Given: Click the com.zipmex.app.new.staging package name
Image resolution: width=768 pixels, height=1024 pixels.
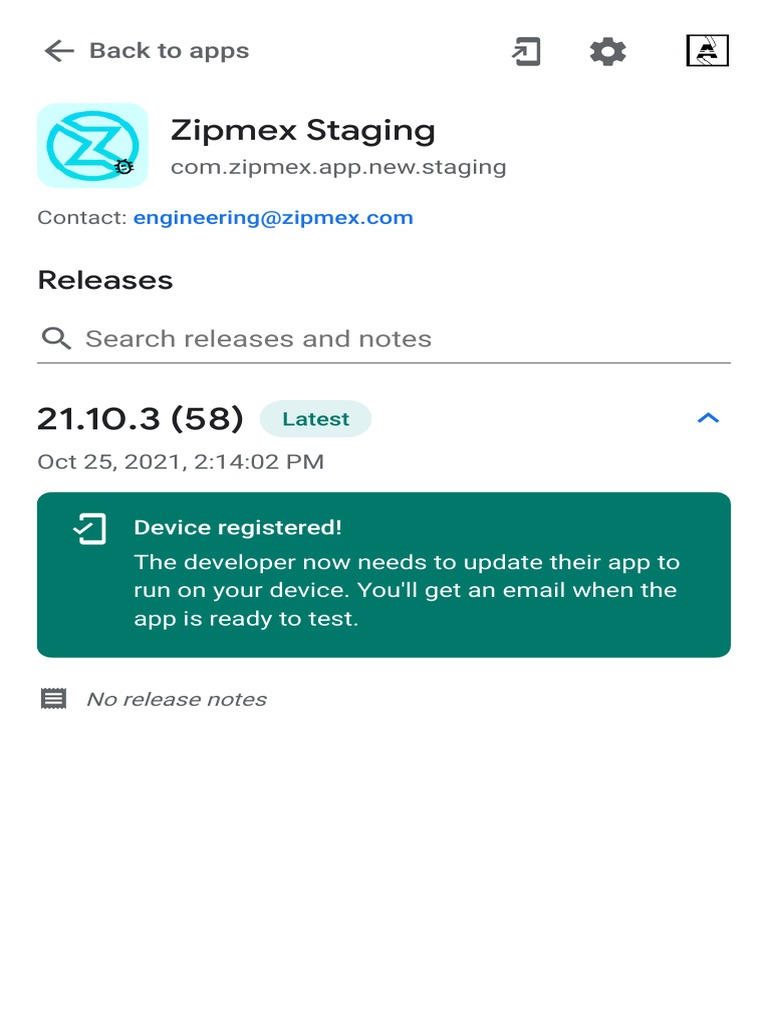Looking at the screenshot, I should click(x=338, y=167).
